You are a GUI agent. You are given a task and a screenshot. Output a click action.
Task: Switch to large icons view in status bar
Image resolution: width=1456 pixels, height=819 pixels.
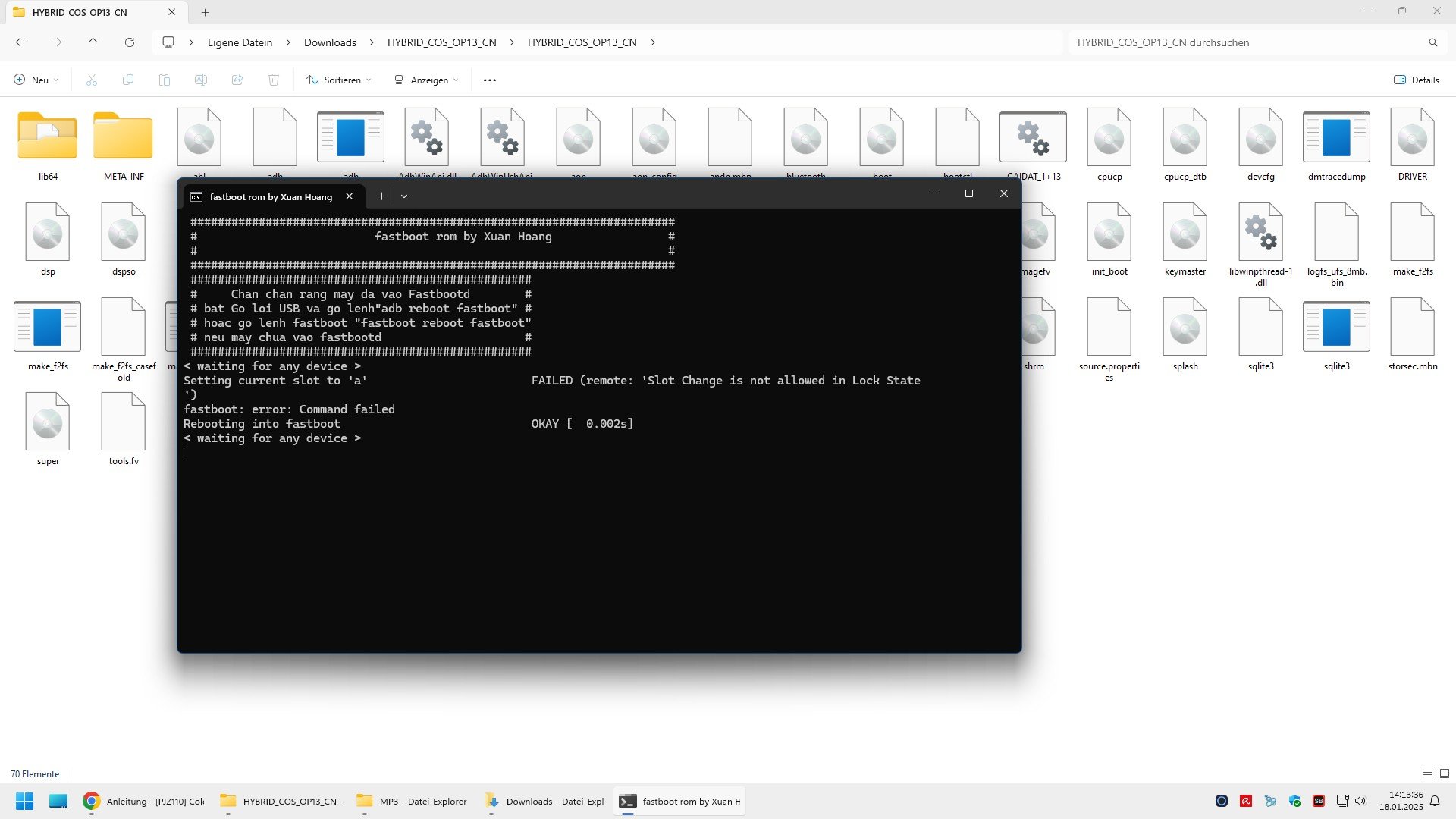[1445, 773]
